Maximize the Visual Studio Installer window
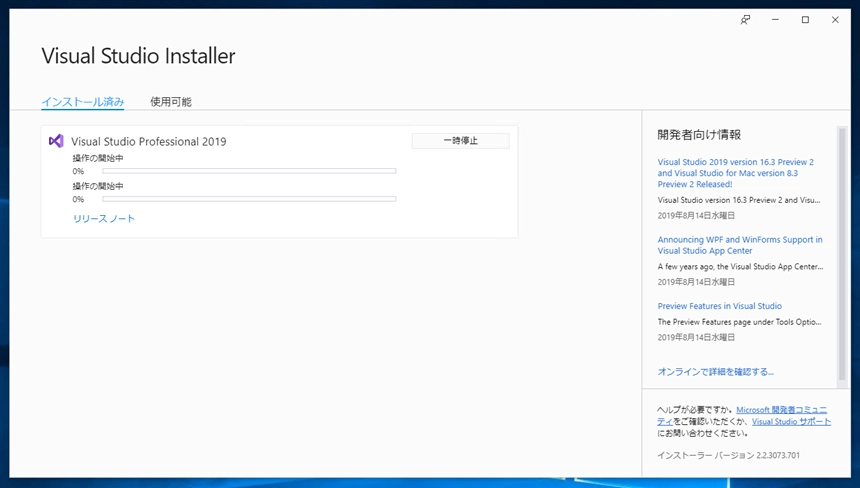Image resolution: width=860 pixels, height=488 pixels. [805, 20]
